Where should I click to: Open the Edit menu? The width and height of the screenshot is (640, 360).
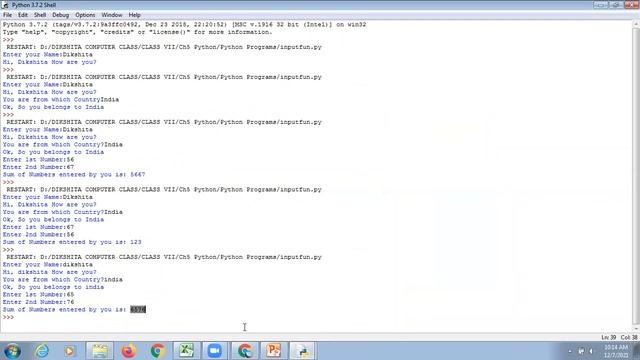(x=23, y=15)
